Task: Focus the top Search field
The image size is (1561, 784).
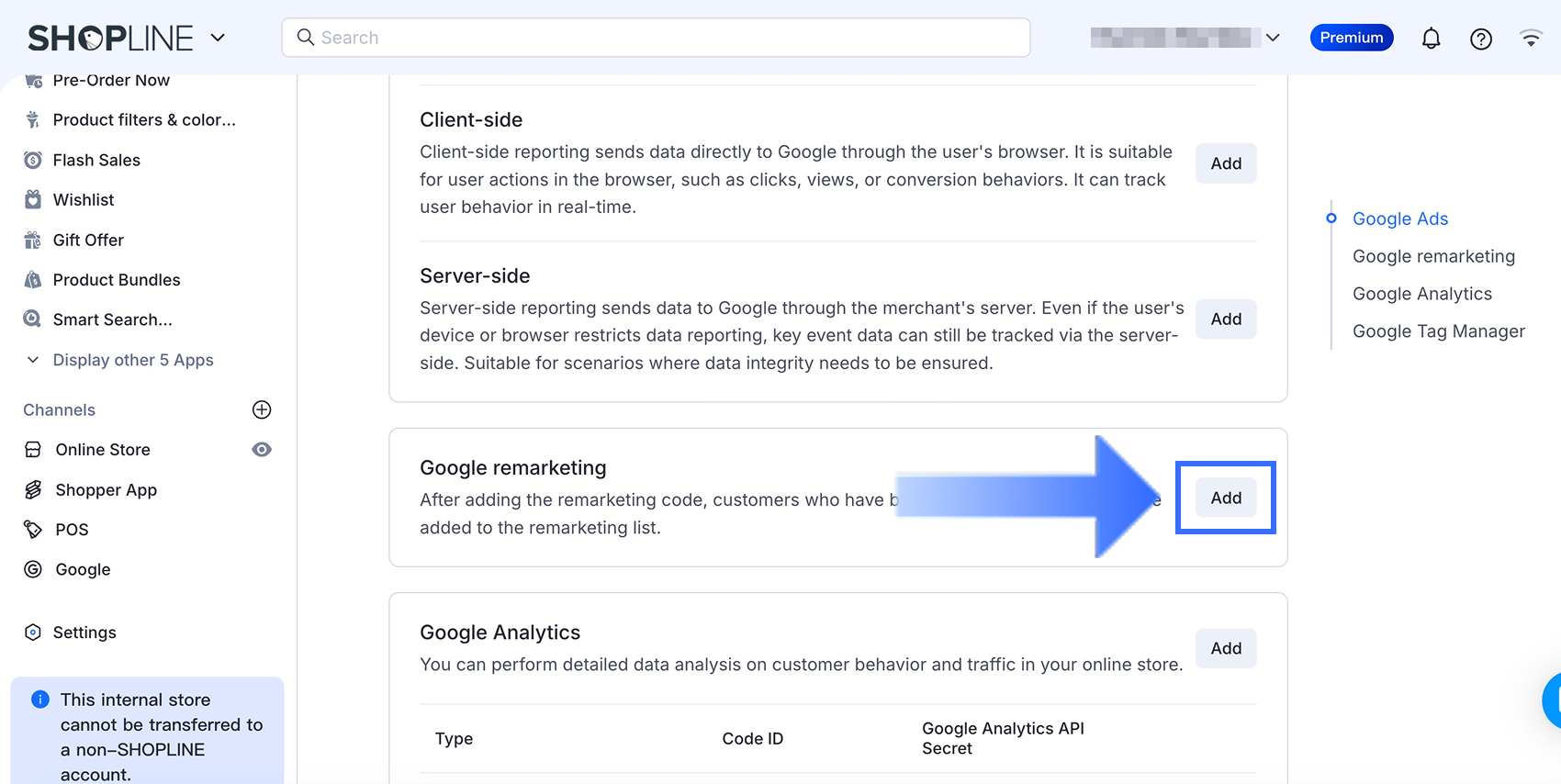Action: pos(656,38)
